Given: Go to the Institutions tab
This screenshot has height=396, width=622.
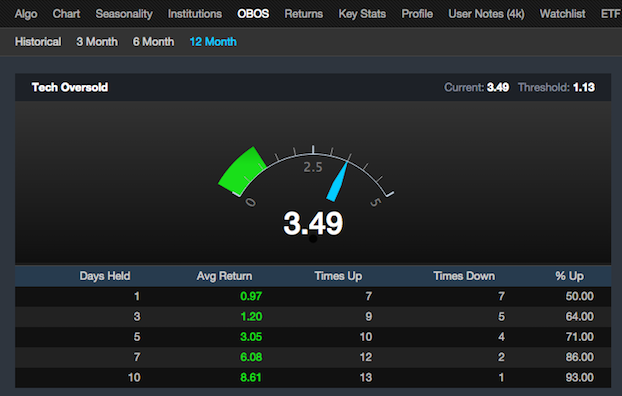Looking at the screenshot, I should click(195, 14).
